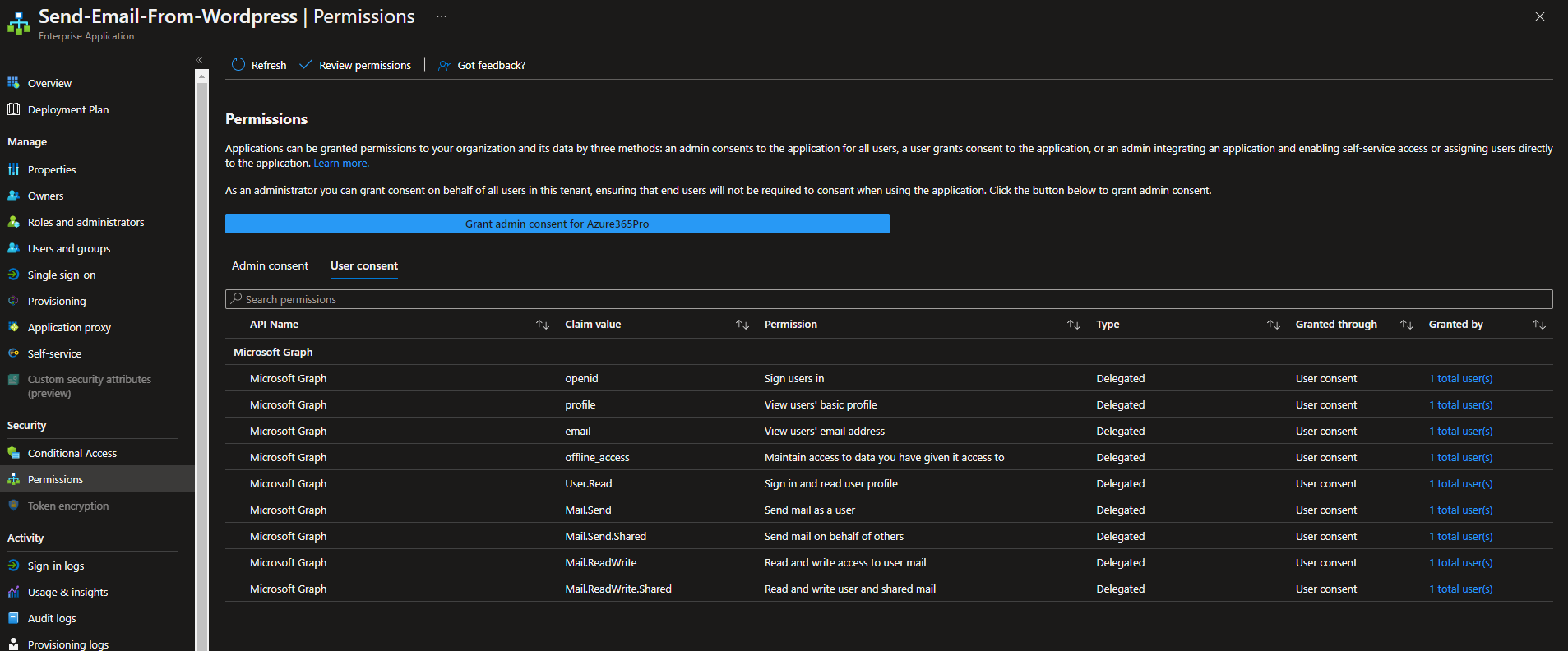Click the Owners people icon
This screenshot has height=651, width=1568.
[x=13, y=196]
